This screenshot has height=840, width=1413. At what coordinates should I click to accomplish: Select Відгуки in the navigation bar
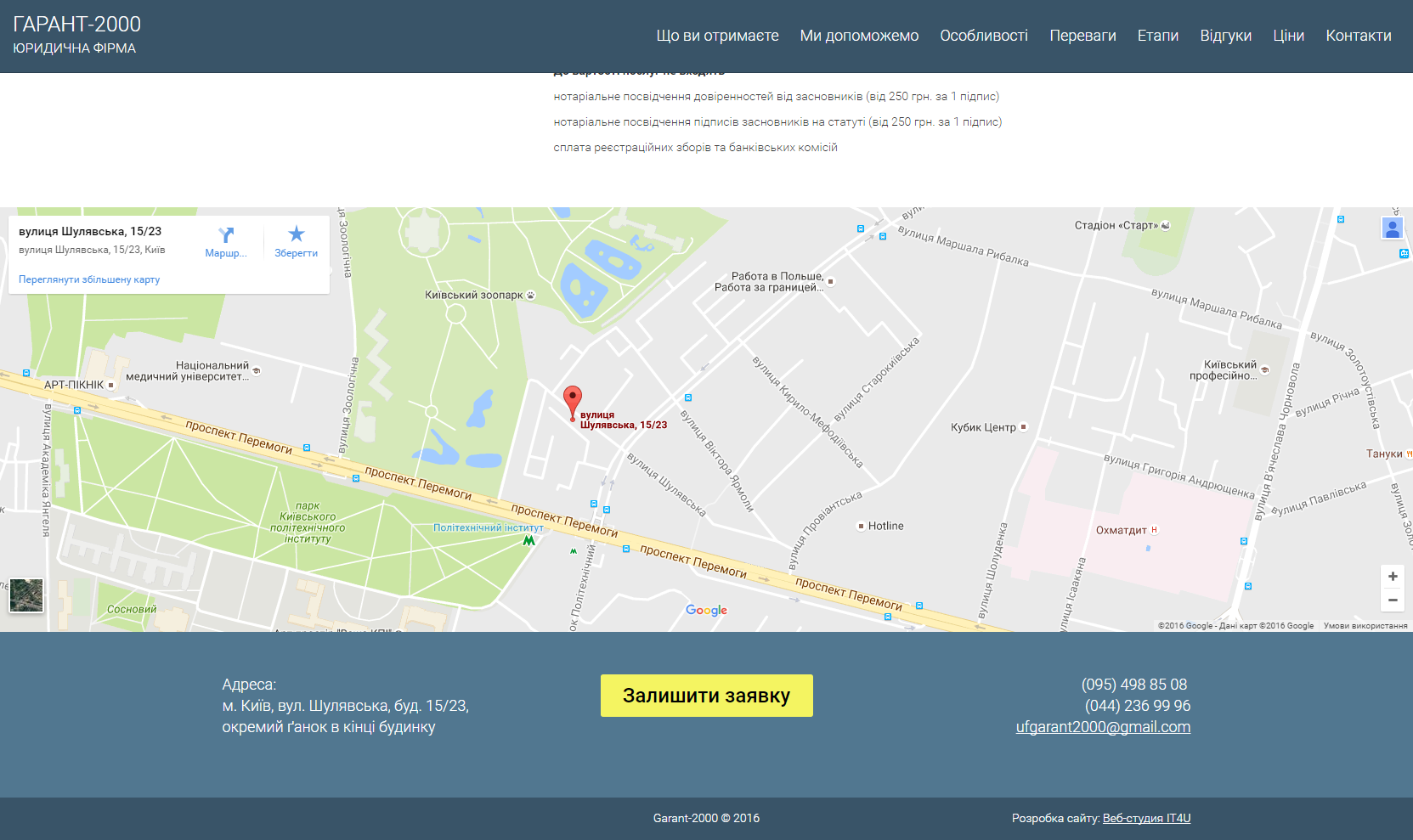(x=1225, y=36)
